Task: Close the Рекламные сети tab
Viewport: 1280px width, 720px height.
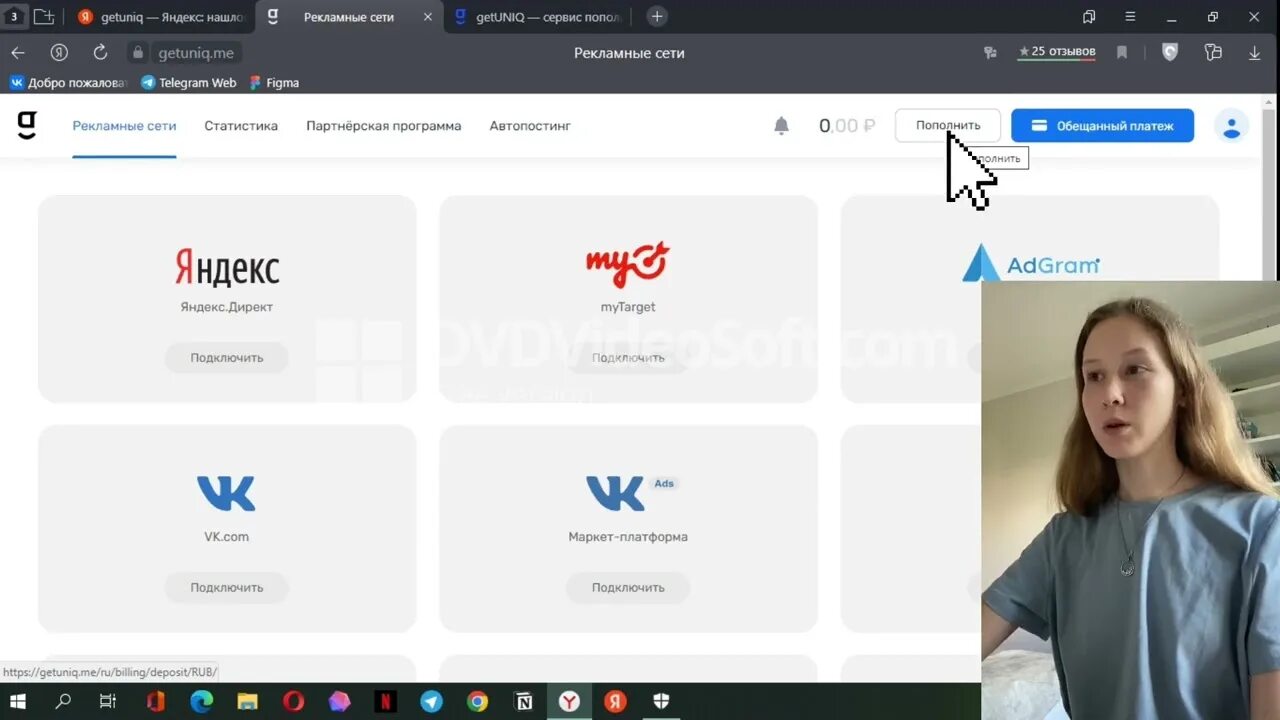Action: [428, 17]
